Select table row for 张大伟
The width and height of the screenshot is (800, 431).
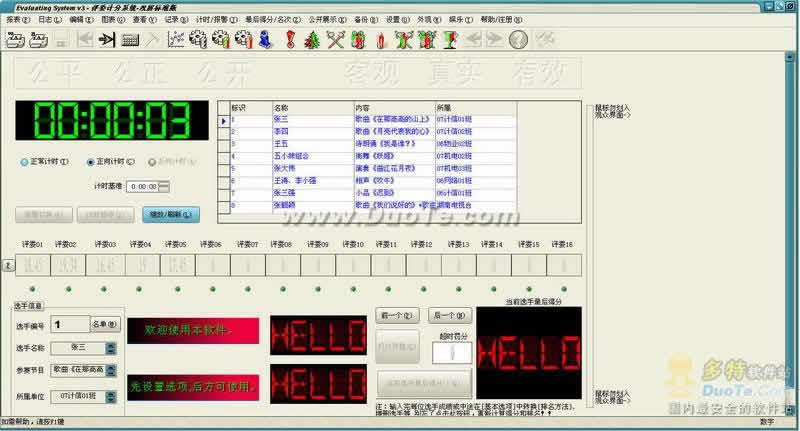click(373, 168)
